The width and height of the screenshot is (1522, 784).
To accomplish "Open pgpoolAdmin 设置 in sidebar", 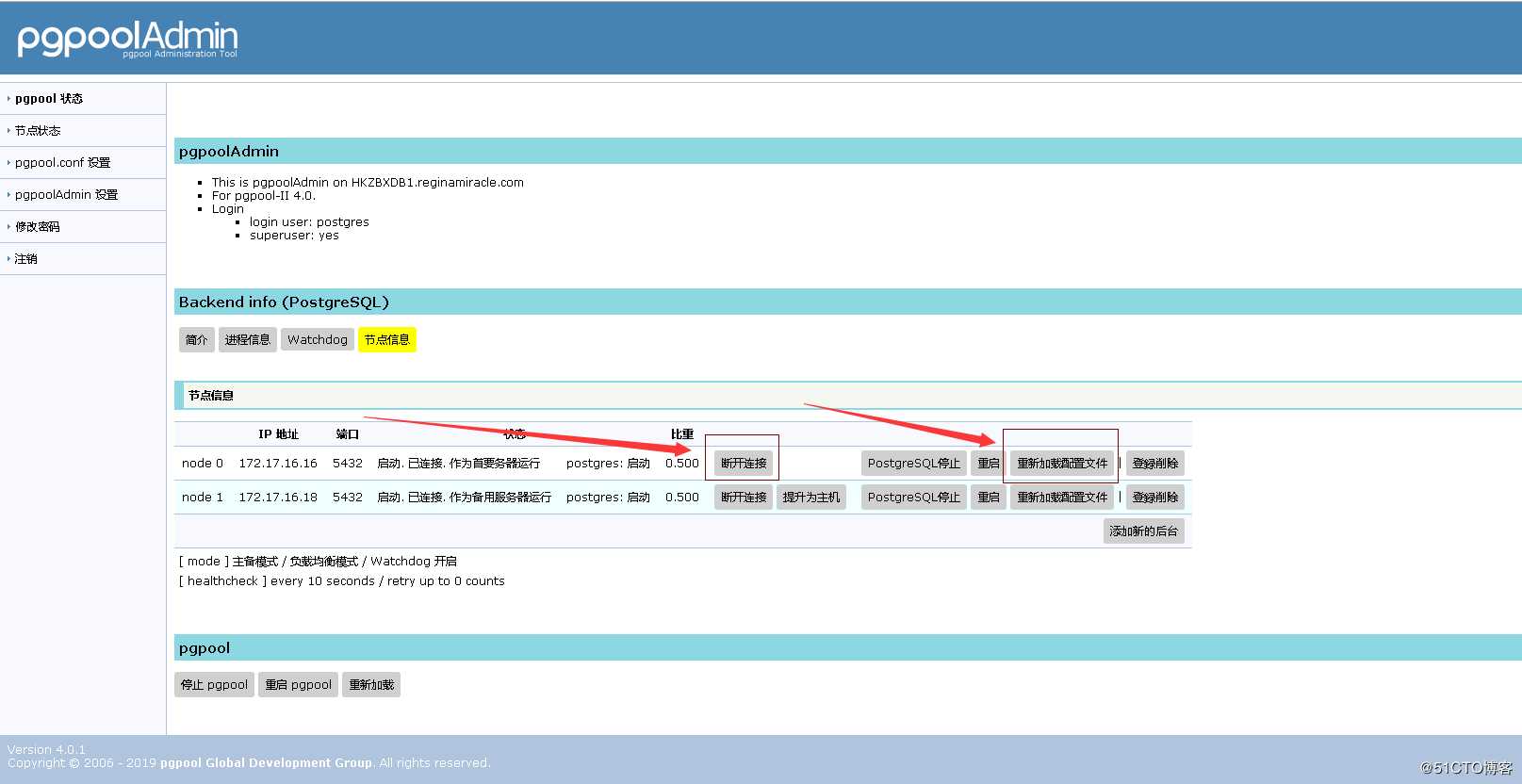I will [66, 195].
